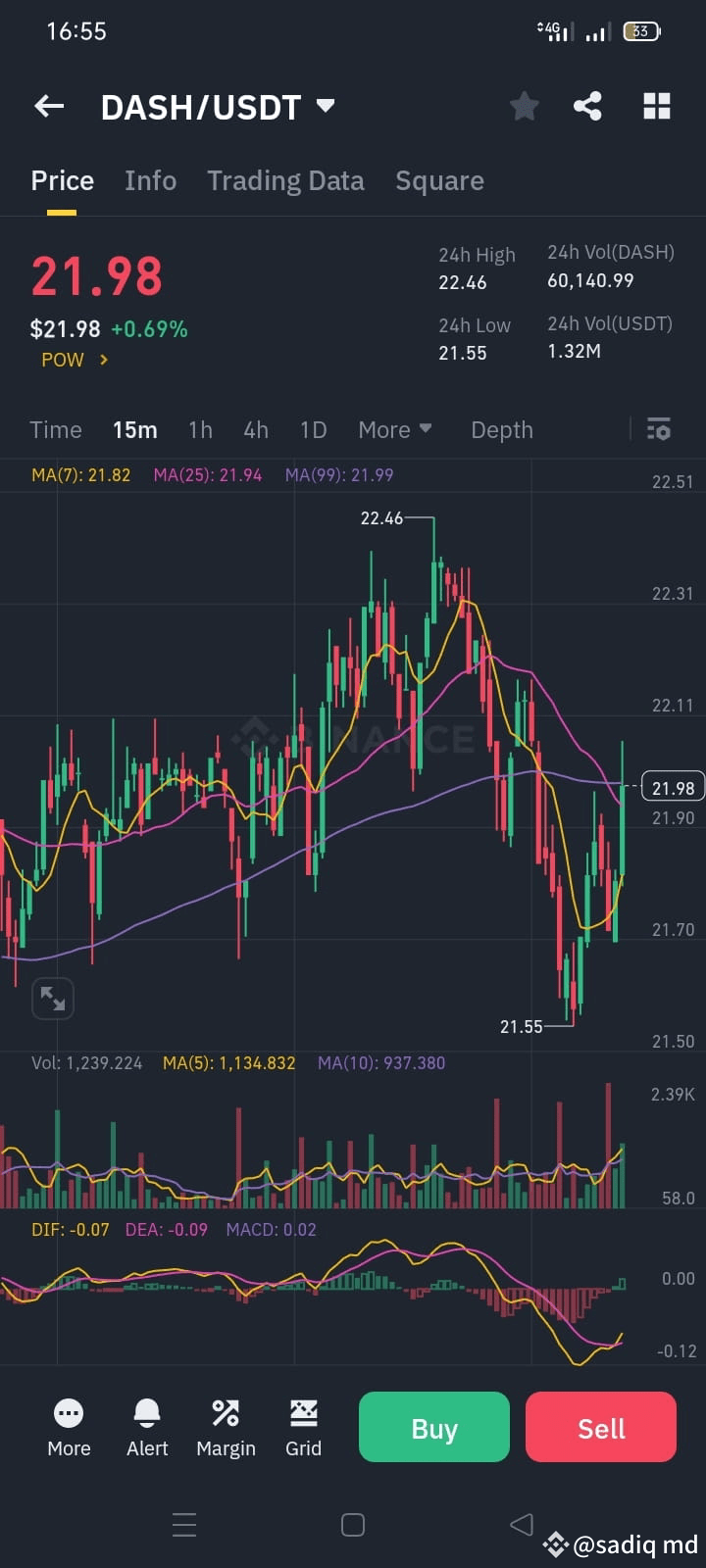
Task: Tap the fullscreen chart expand icon
Action: tap(53, 998)
